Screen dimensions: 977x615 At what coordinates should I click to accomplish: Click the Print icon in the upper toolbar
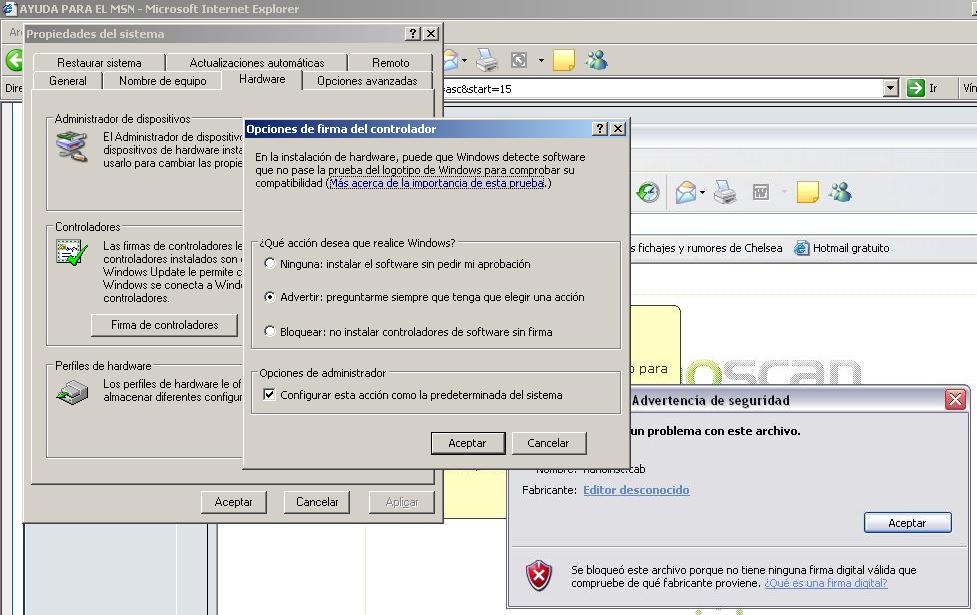[x=487, y=60]
